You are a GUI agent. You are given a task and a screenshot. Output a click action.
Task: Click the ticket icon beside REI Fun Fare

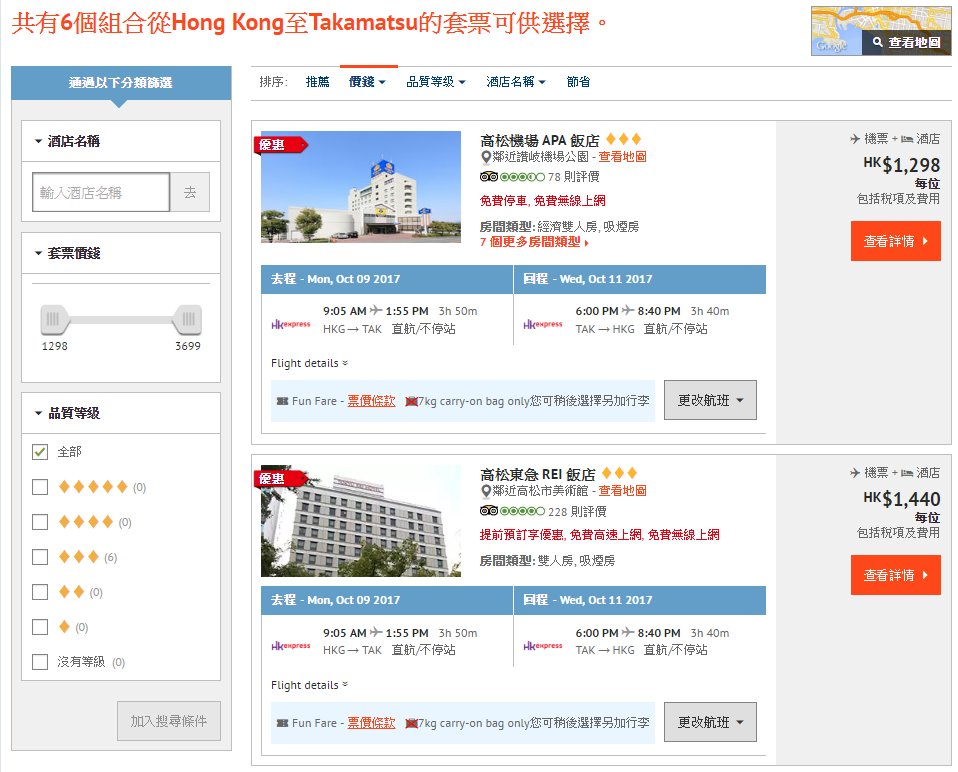point(282,723)
